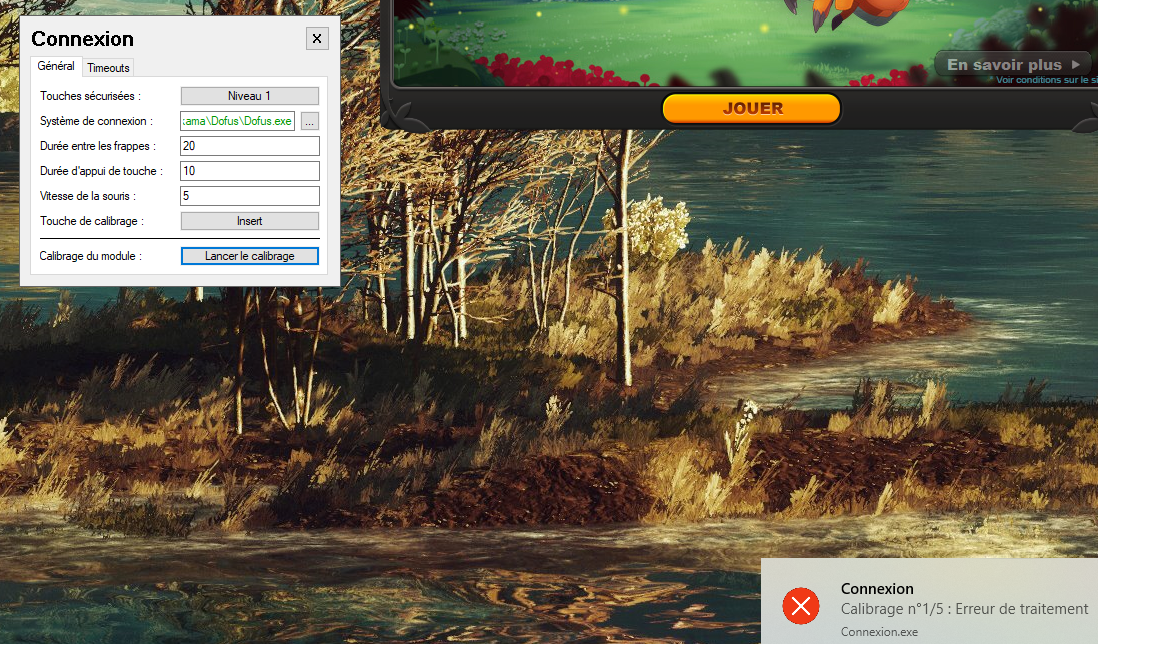Click the keystroke interval field showing 20

pos(250,146)
